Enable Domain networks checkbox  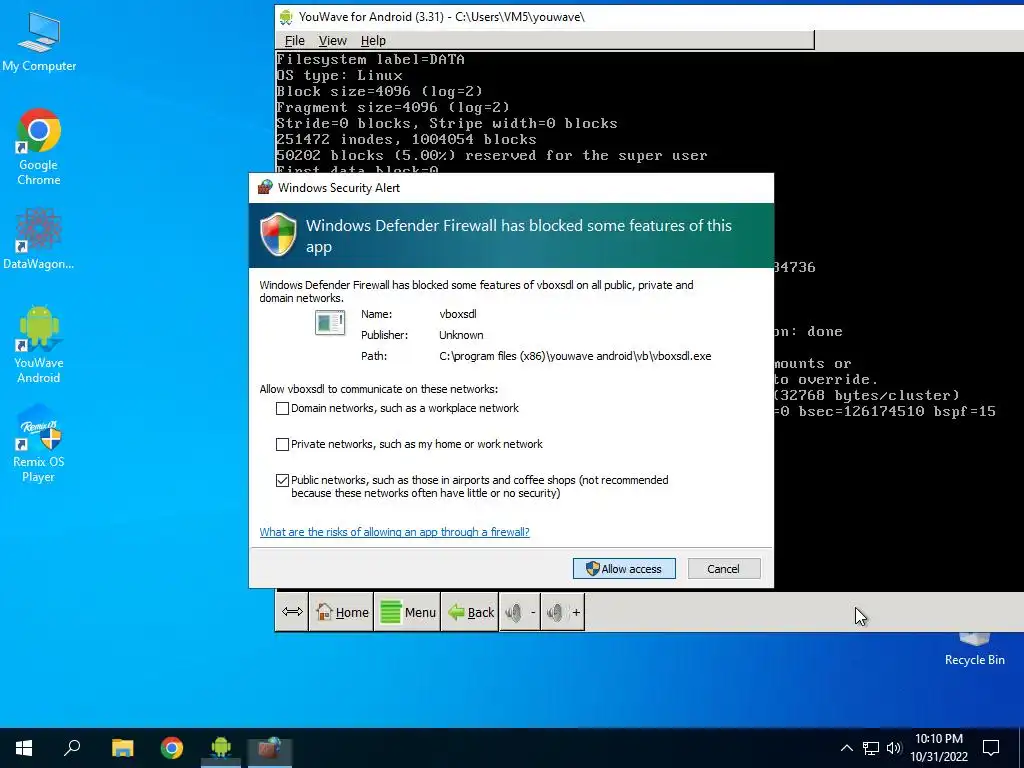[282, 408]
